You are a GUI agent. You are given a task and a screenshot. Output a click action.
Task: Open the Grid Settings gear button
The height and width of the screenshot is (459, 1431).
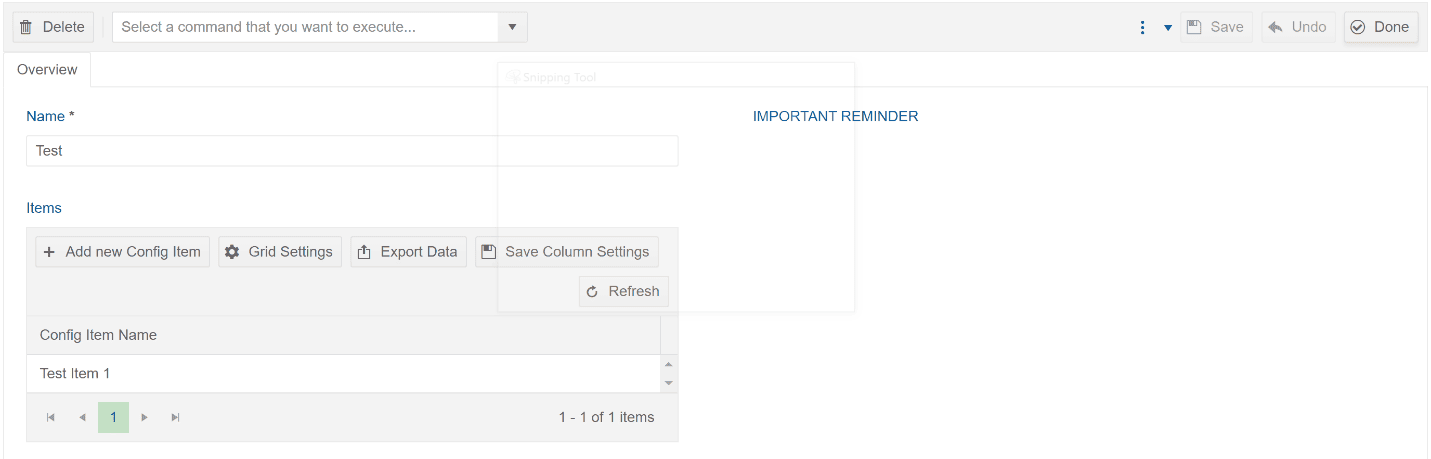tap(280, 252)
